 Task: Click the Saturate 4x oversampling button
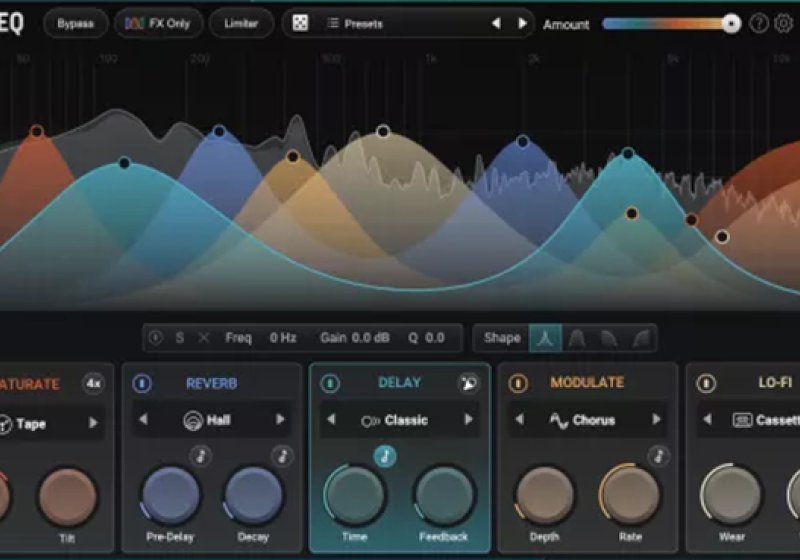click(x=93, y=383)
